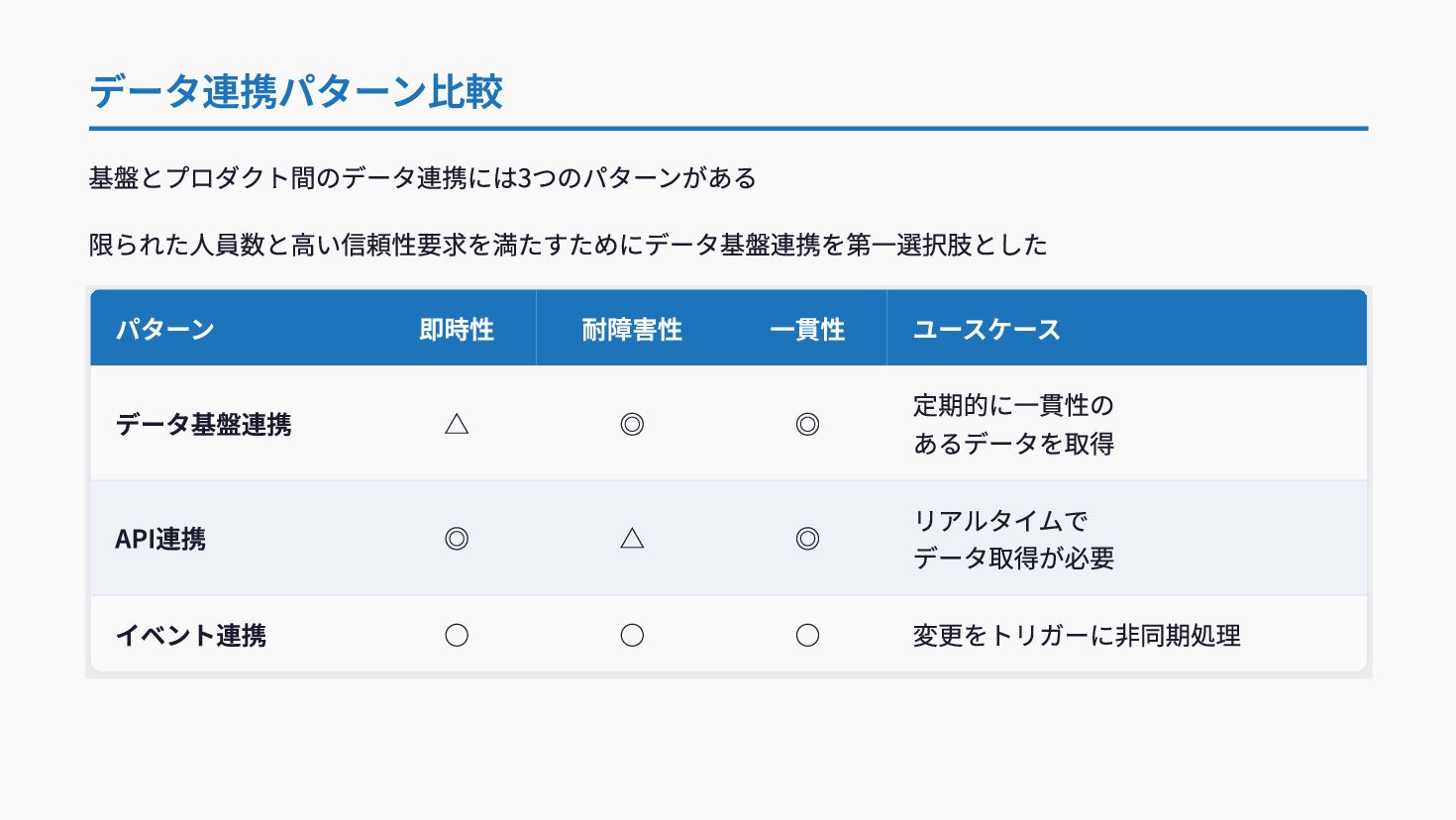1456x820 pixels.
Task: Click イベント連携 row's 即時性 circle
Action: (457, 635)
